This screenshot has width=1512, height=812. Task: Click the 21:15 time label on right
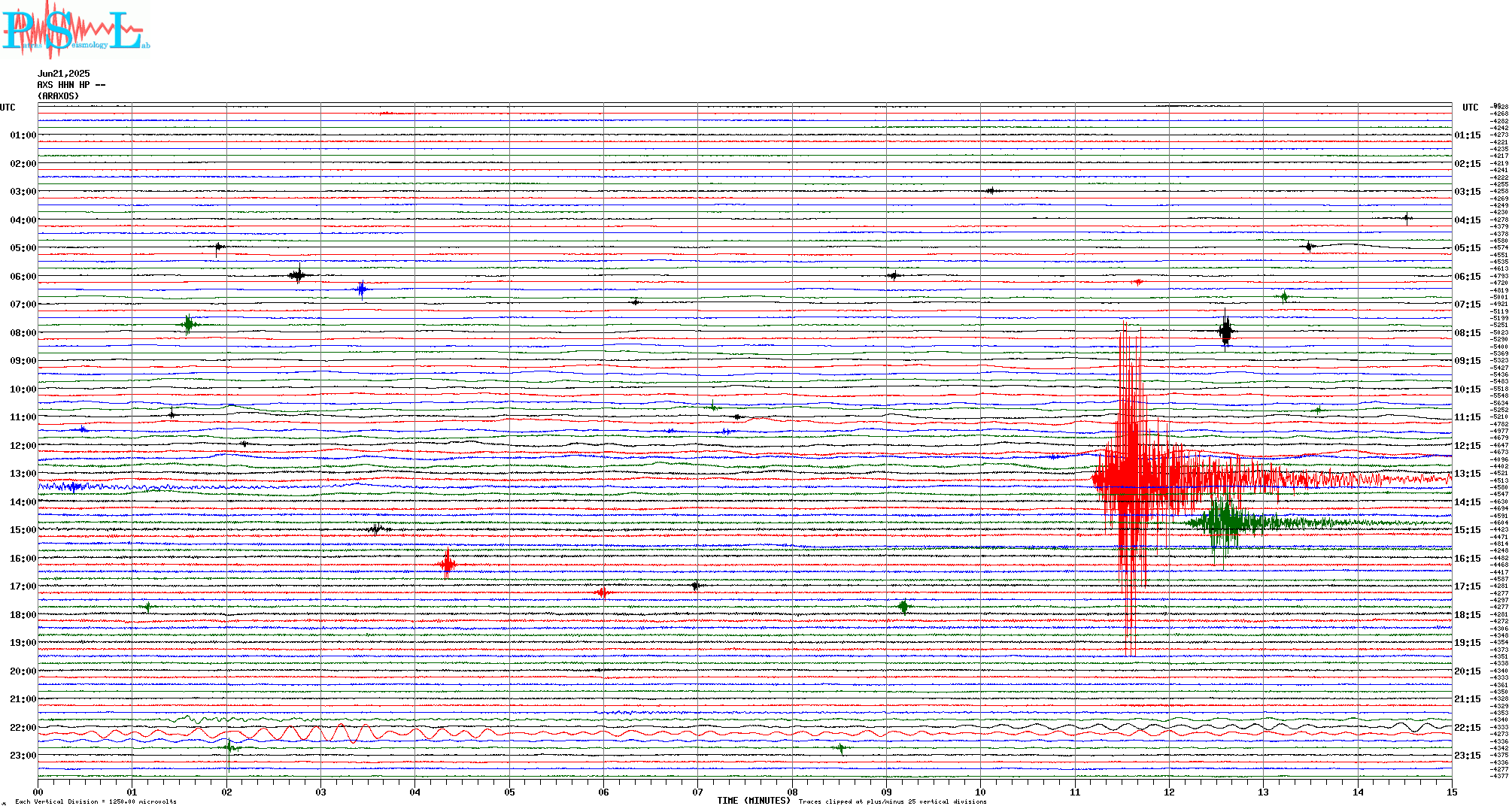1468,699
